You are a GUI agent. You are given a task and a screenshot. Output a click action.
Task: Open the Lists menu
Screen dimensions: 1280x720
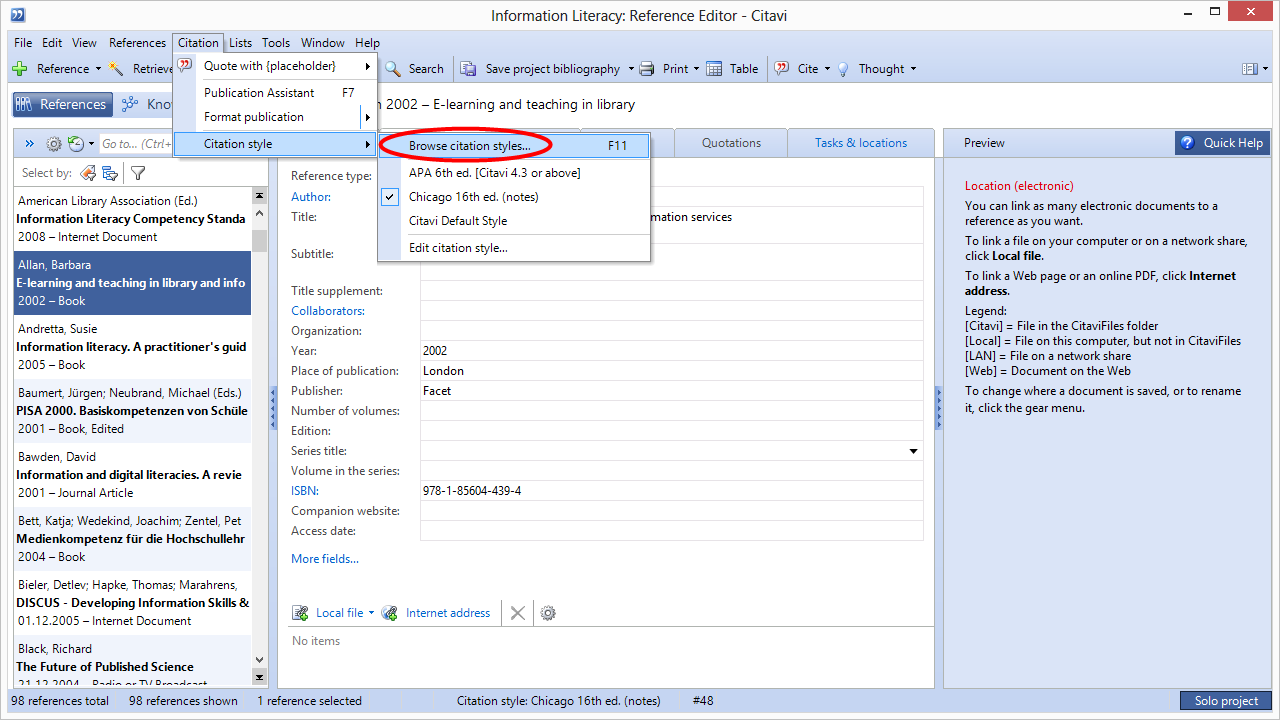(x=240, y=43)
